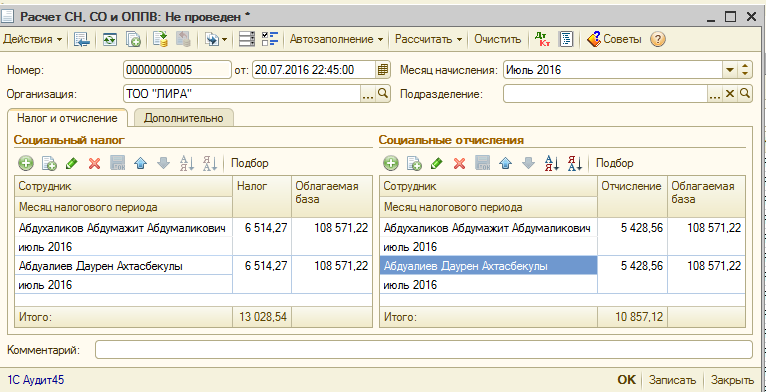Click the empty Подразделение input field
This screenshot has width=766, height=392.
pyautogui.click(x=606, y=93)
